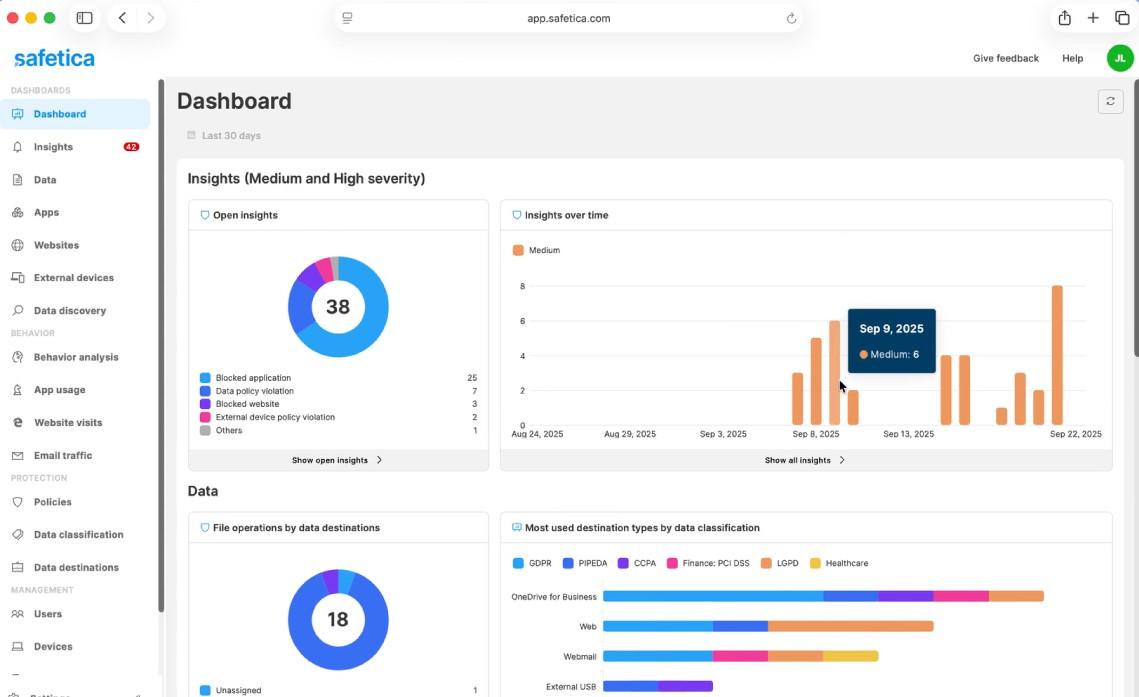Click the Data discovery magnifier icon
1139x697 pixels.
point(17,310)
